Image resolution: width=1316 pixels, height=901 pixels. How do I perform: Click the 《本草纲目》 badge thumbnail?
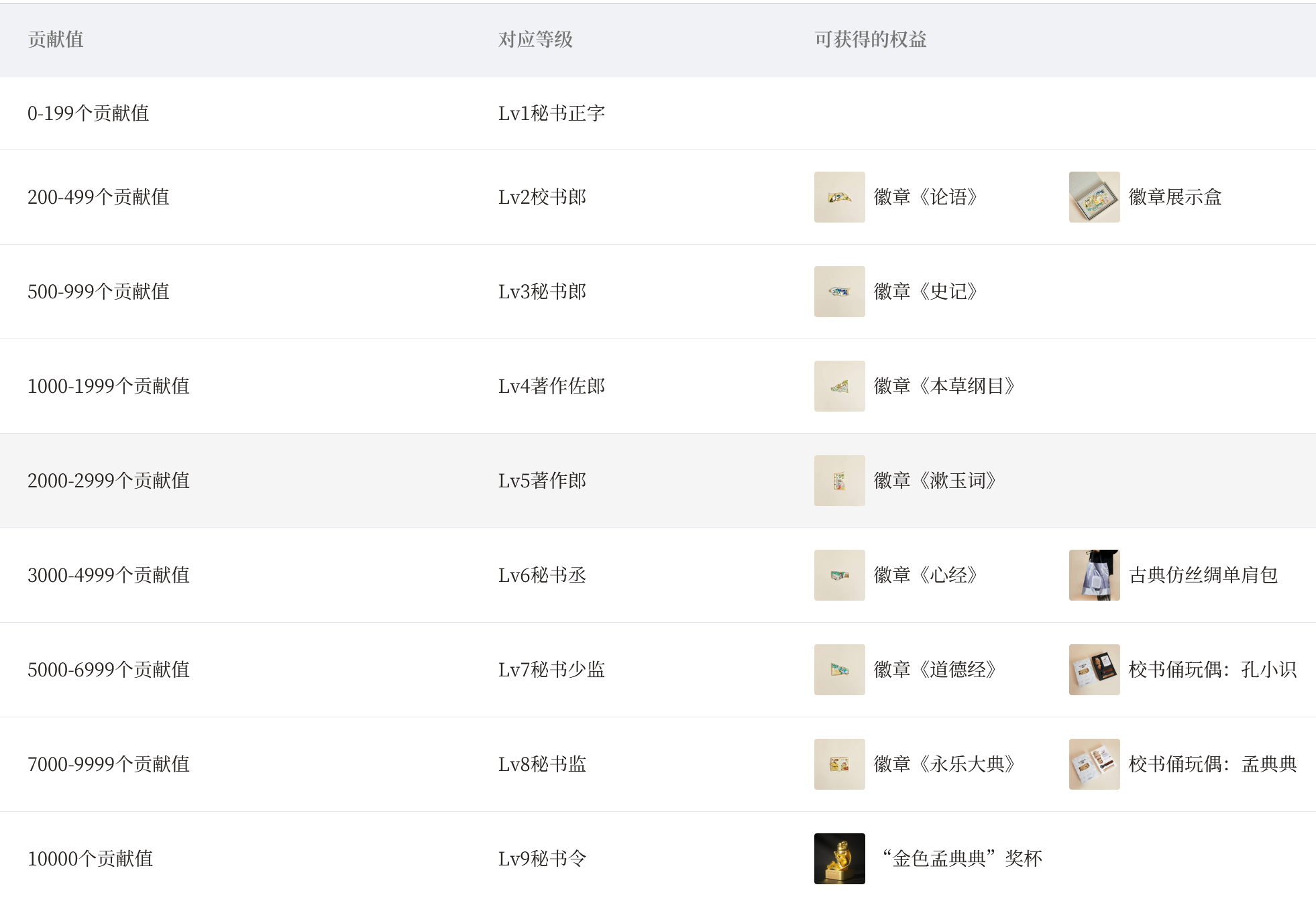pyautogui.click(x=839, y=386)
